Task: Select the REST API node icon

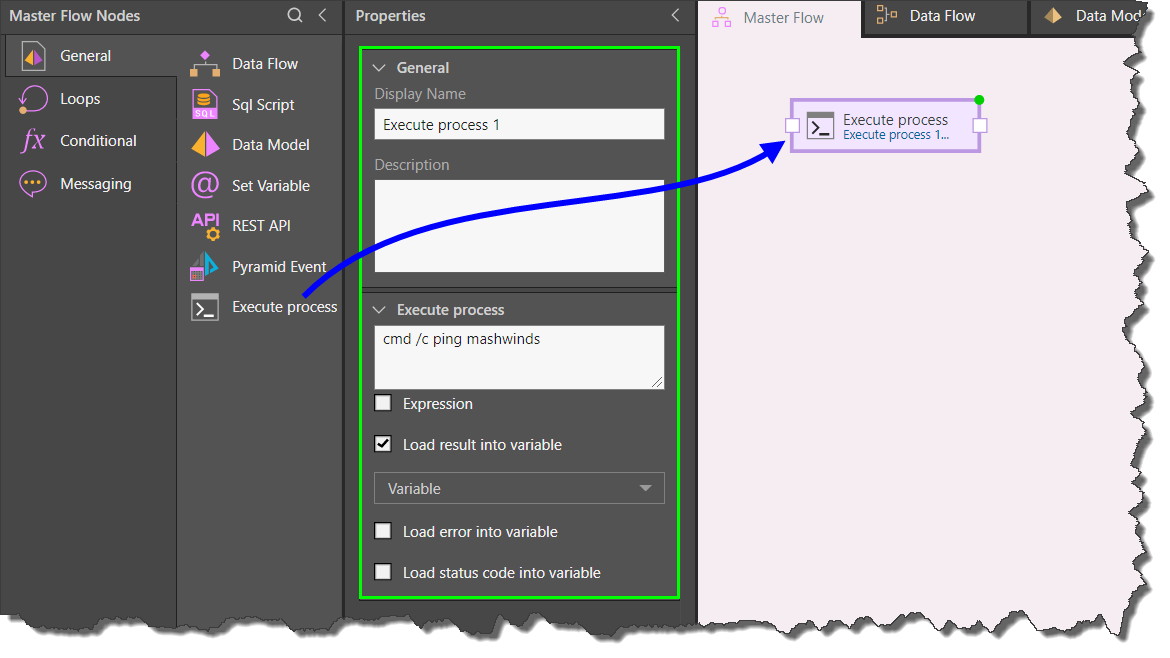Action: click(205, 226)
